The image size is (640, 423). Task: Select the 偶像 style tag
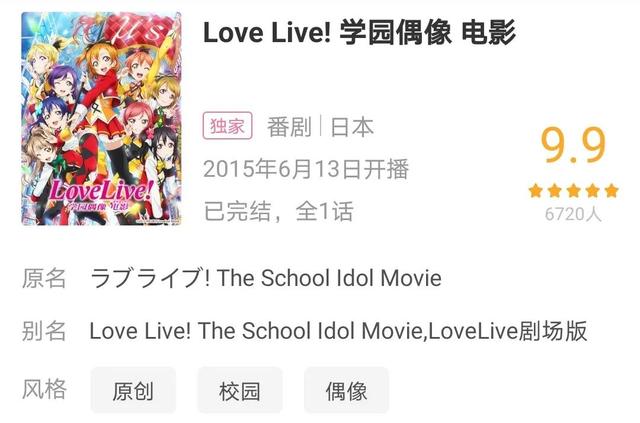347,391
